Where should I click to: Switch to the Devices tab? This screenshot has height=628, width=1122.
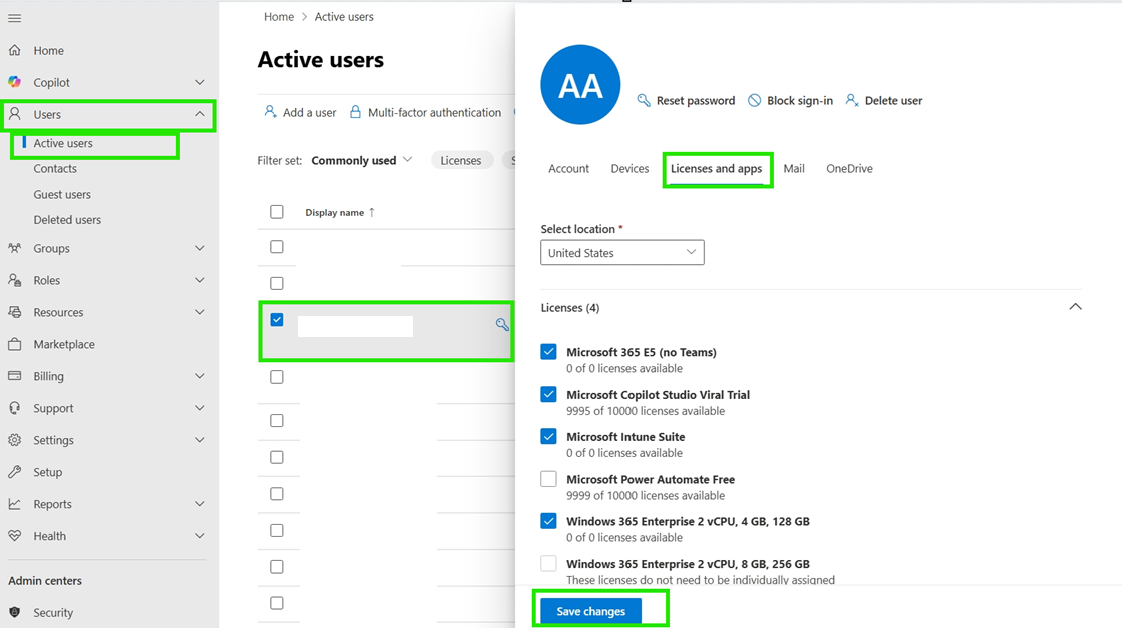(x=630, y=169)
